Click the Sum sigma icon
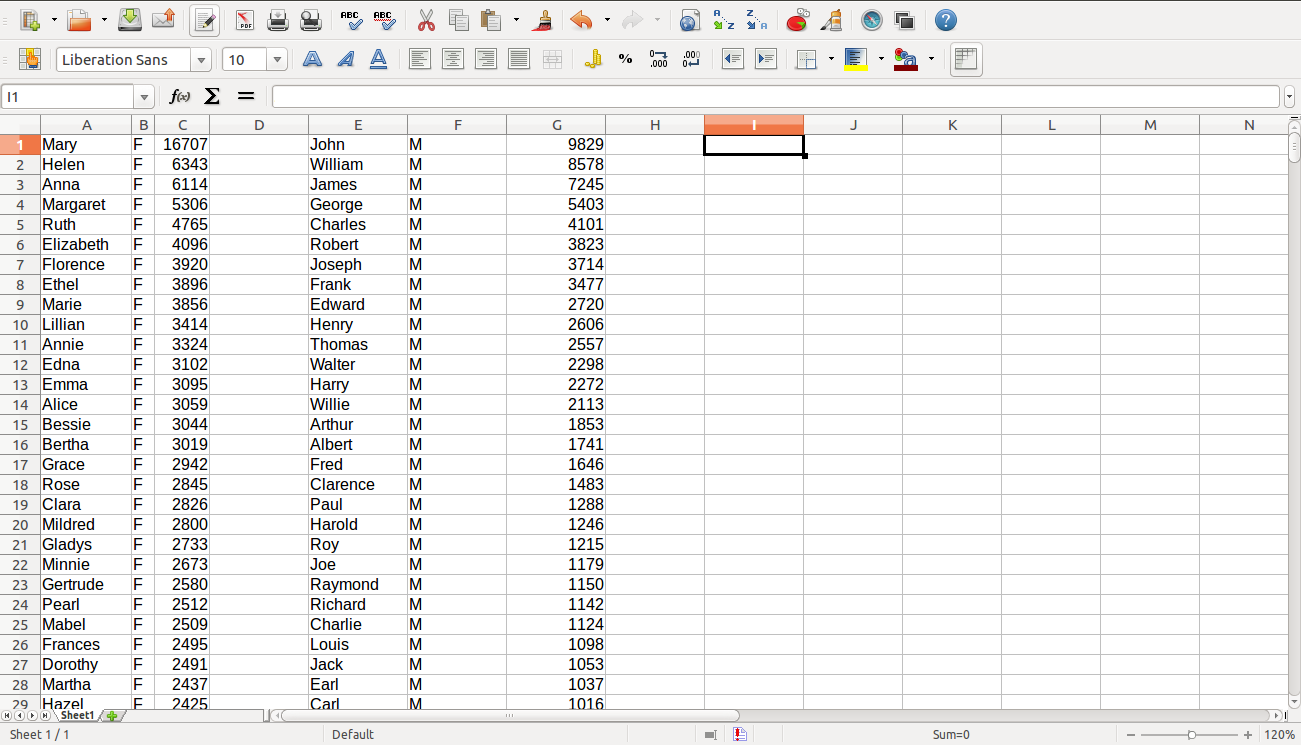Screen dimensions: 1301x745 pyautogui.click(x=212, y=96)
